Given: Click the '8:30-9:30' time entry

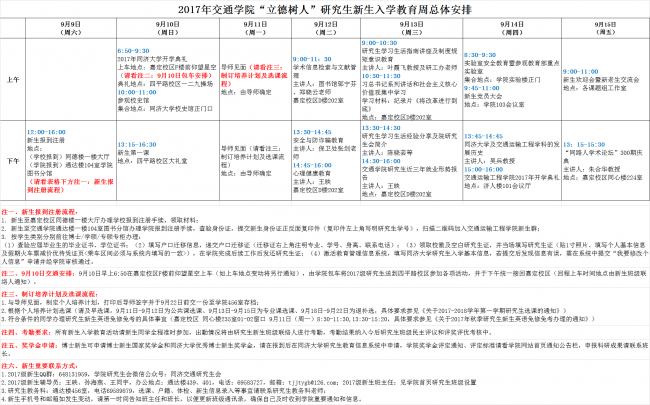Looking at the screenshot, I should (480, 55).
